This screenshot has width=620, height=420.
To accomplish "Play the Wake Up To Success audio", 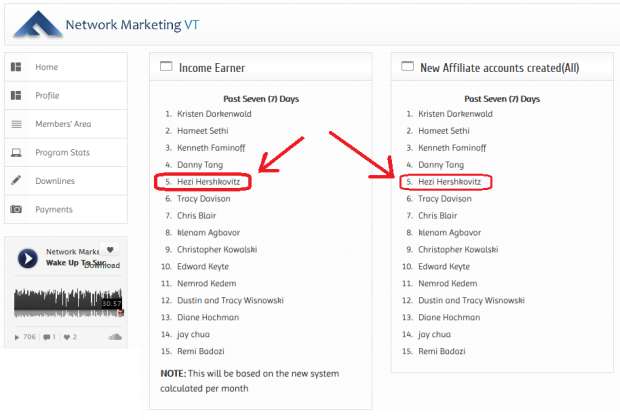I will [28, 258].
